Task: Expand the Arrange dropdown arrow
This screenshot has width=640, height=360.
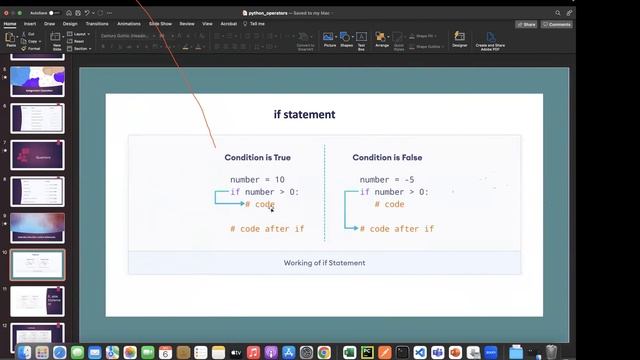Action: tap(388, 37)
